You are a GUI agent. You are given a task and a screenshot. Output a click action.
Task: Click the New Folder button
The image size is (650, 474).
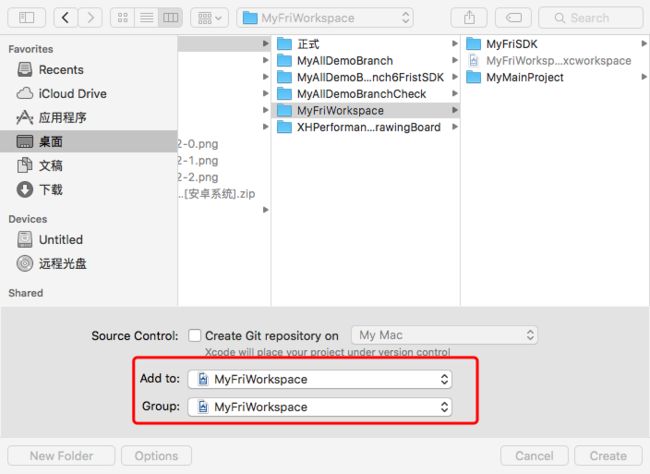[61, 456]
